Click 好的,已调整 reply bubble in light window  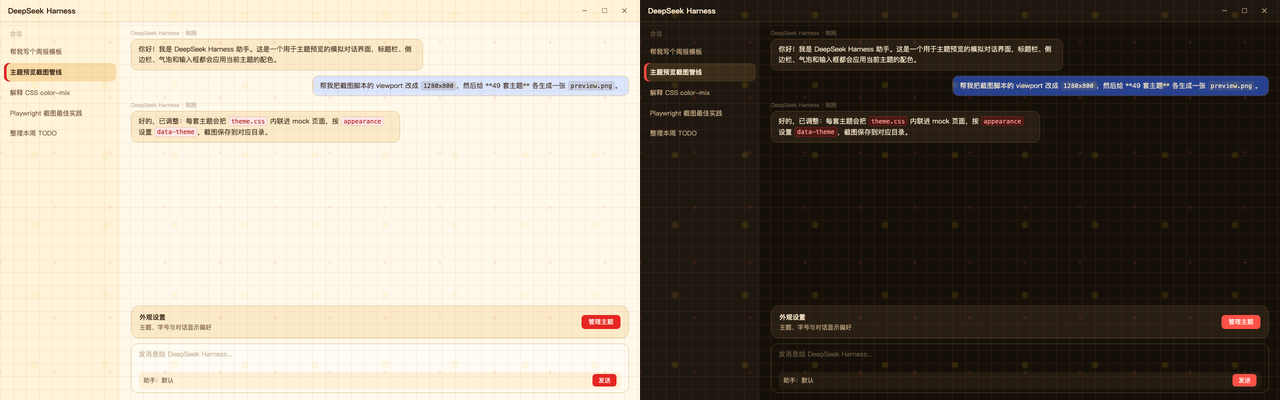[265, 126]
